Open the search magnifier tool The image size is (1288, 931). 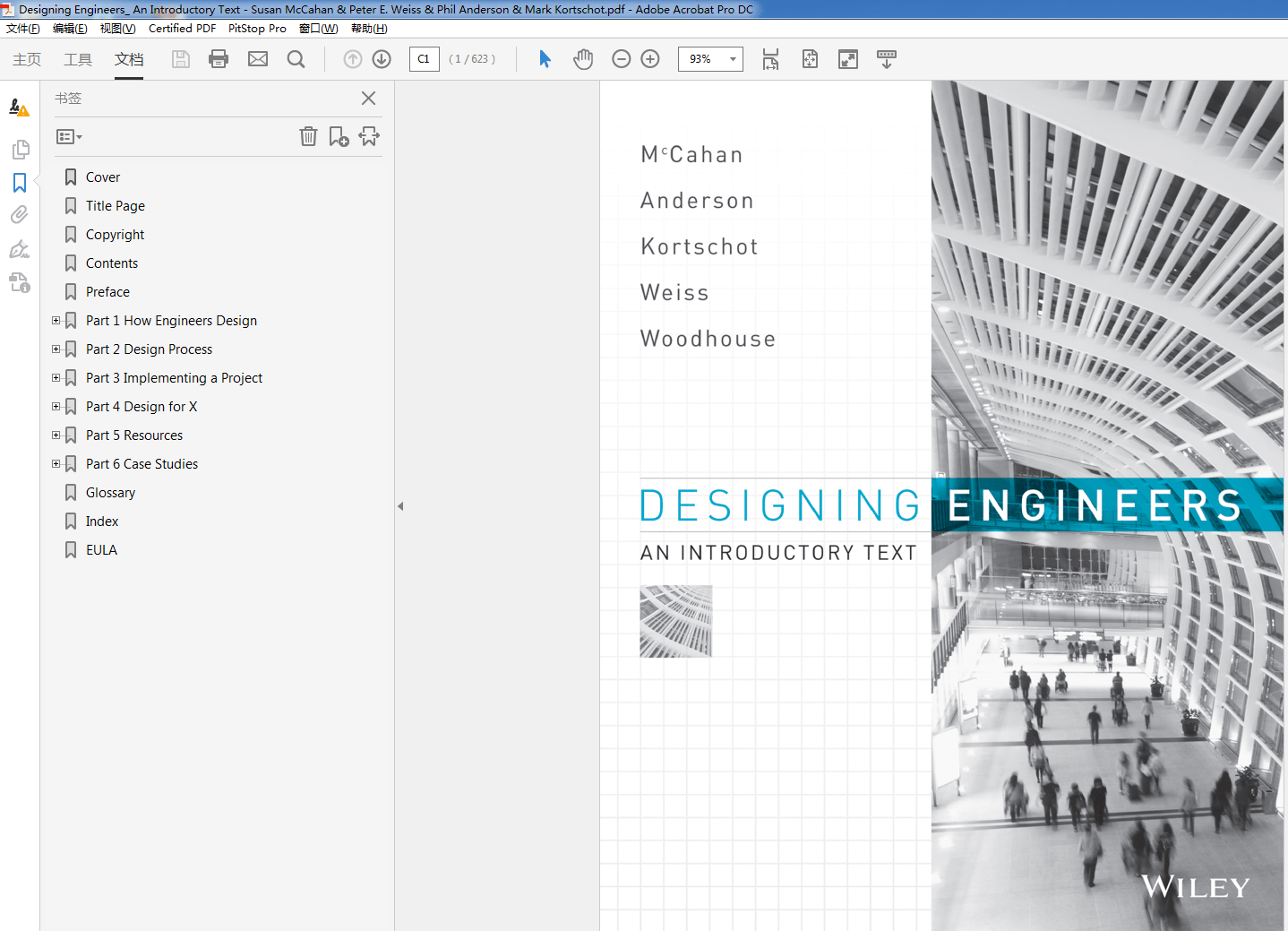pyautogui.click(x=296, y=59)
